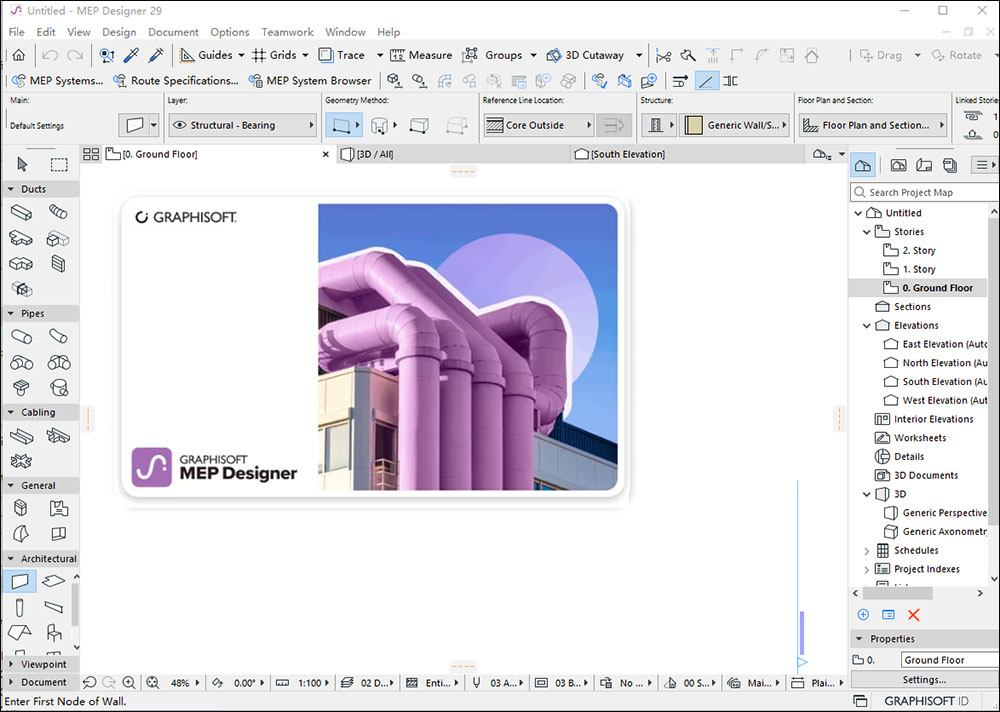Click the Search Project Map field
Screen dimensions: 1000x712
(925, 192)
